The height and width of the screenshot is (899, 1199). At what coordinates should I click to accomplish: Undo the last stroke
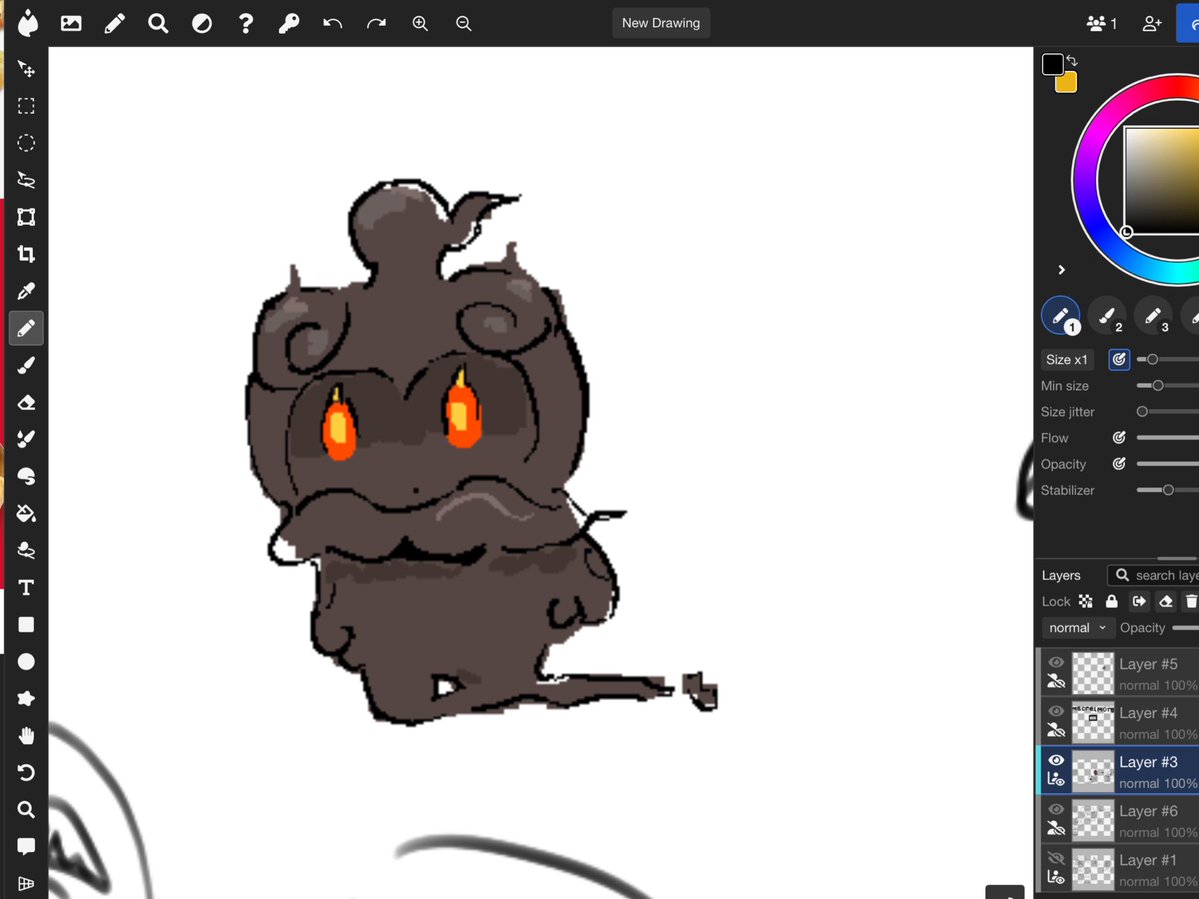coord(333,23)
